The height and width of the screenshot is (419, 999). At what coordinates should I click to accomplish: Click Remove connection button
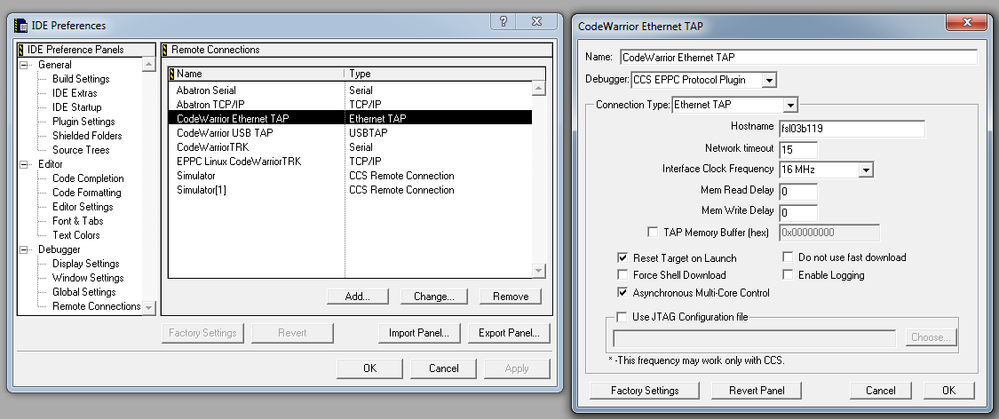510,296
